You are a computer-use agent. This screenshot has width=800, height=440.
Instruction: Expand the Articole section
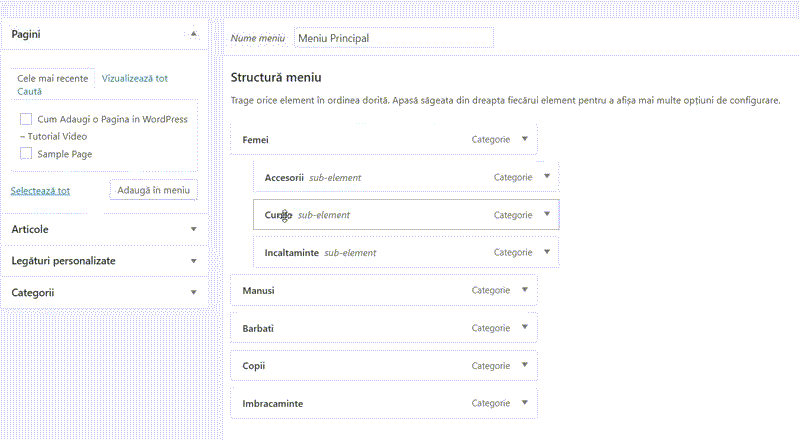193,229
